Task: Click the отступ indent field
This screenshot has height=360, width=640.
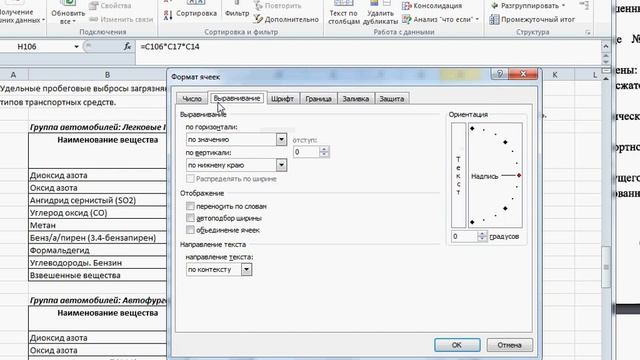Action: (306, 152)
